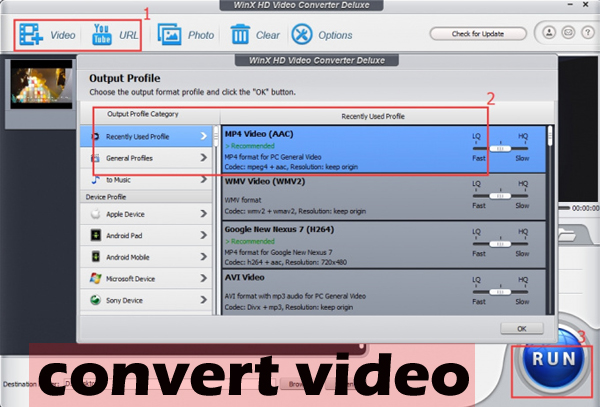The width and height of the screenshot is (600, 407).
Task: Click Photo toolbar label
Action: [201, 35]
